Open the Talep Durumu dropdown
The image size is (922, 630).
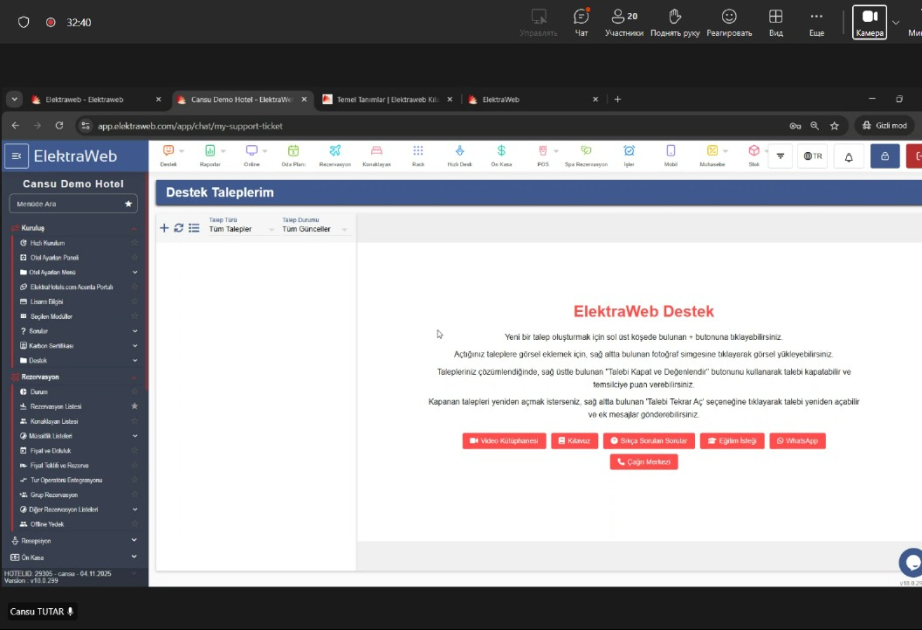(x=314, y=229)
